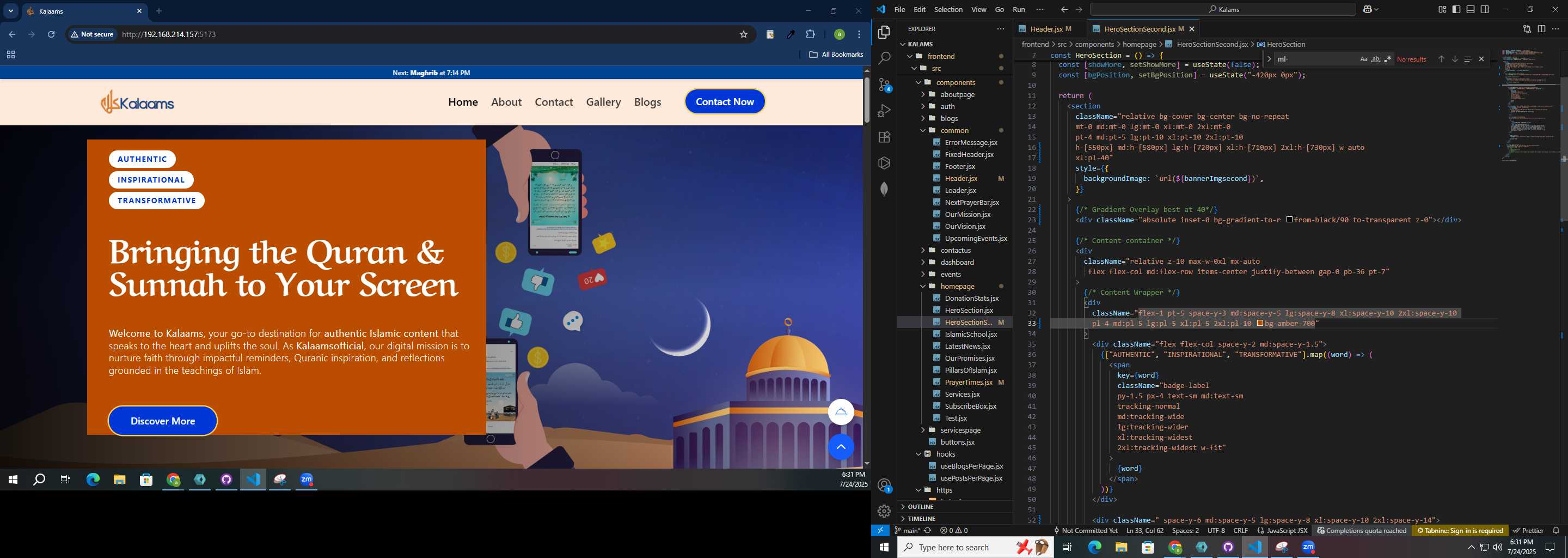The width and height of the screenshot is (1568, 558).
Task: Close the find widget
Action: [x=1481, y=59]
